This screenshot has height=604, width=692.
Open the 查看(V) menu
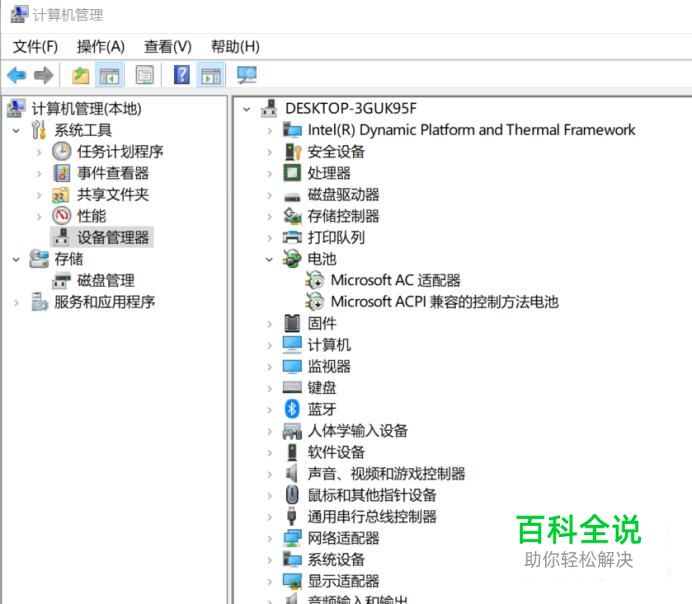click(168, 46)
